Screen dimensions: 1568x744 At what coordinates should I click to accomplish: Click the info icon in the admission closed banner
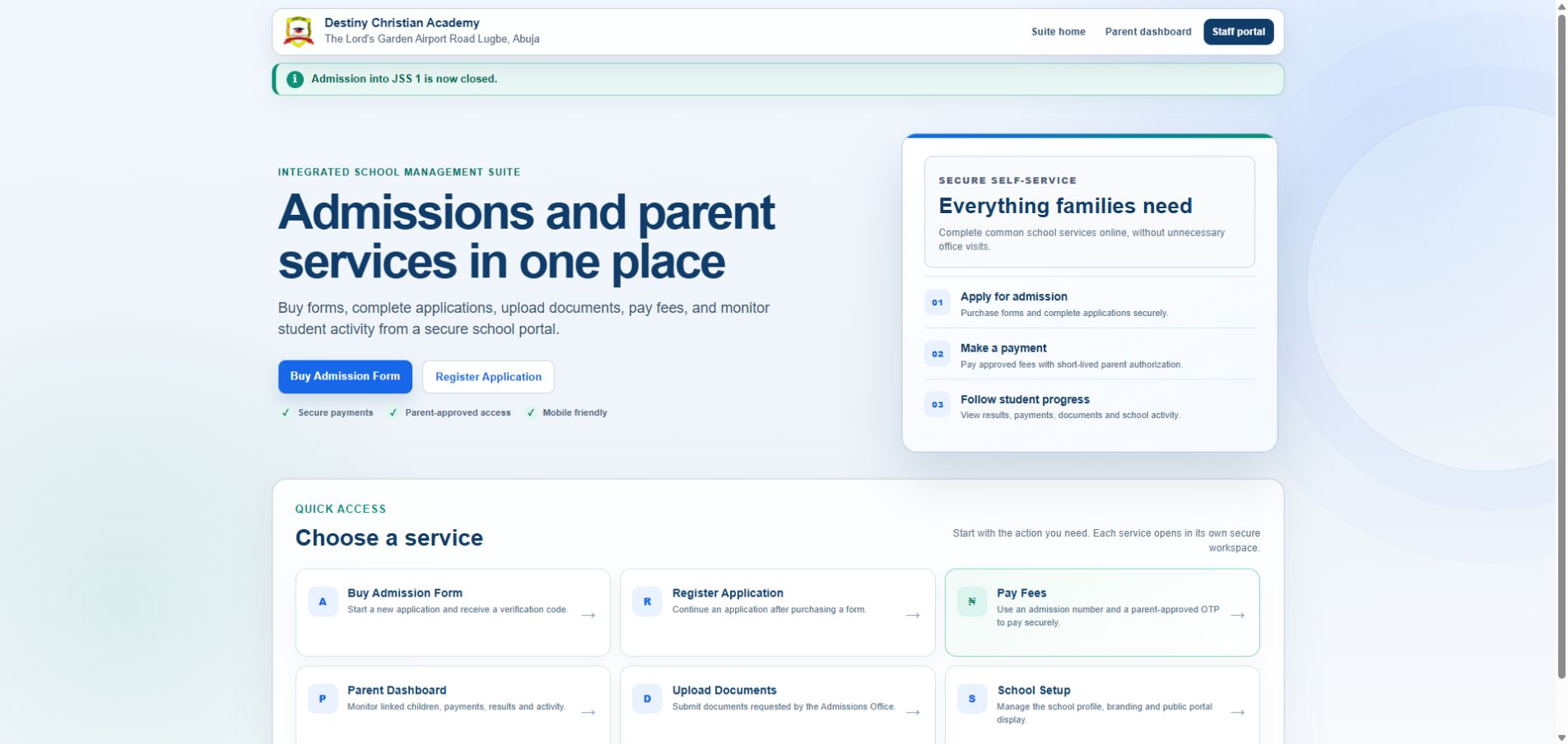(295, 79)
